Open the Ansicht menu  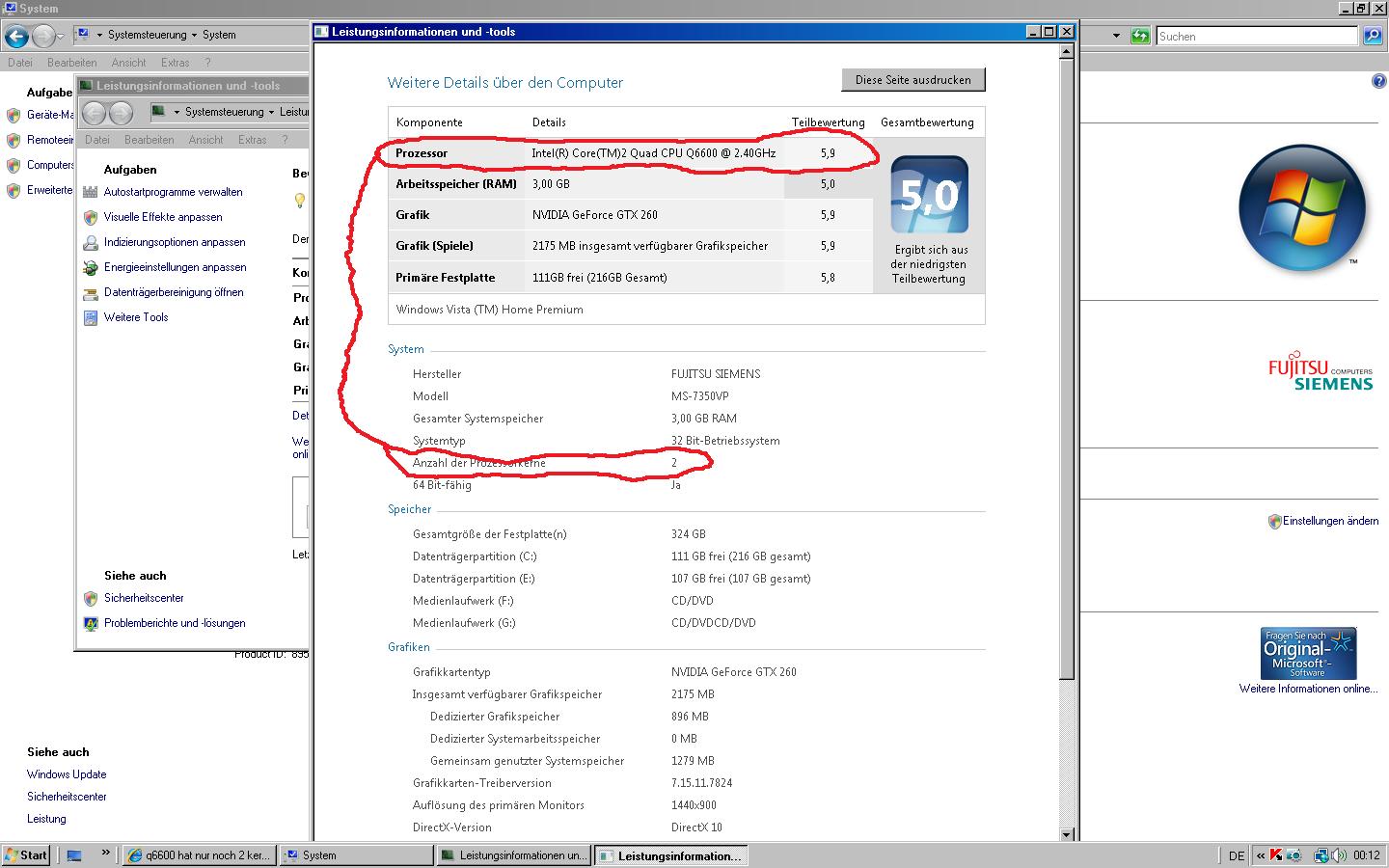128,63
